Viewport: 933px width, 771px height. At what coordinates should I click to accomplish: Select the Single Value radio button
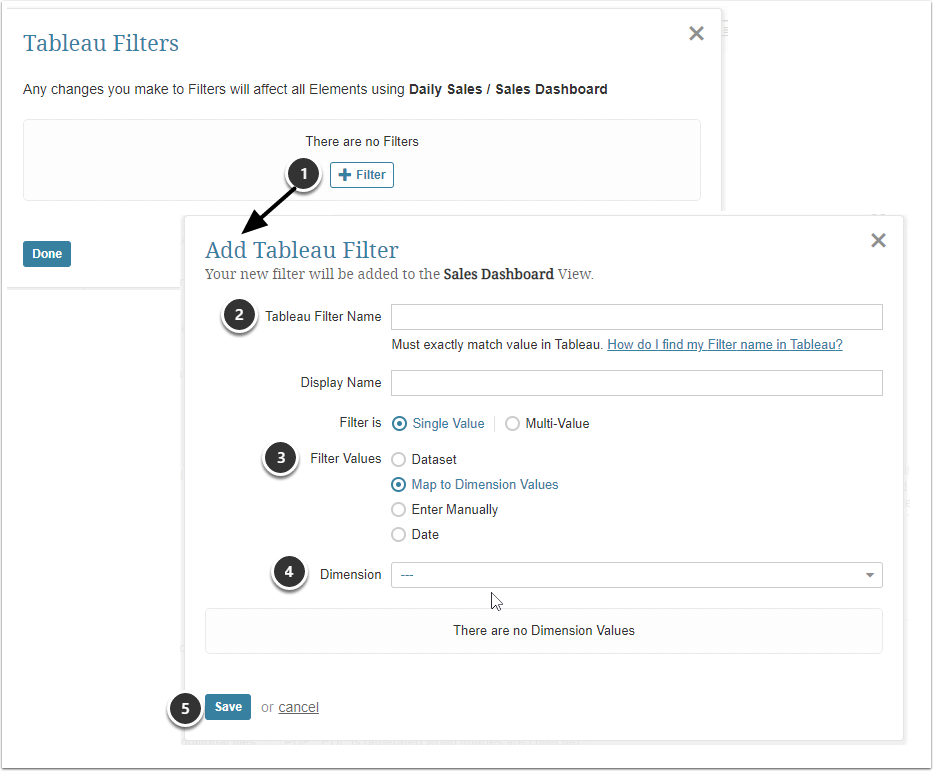tap(400, 424)
